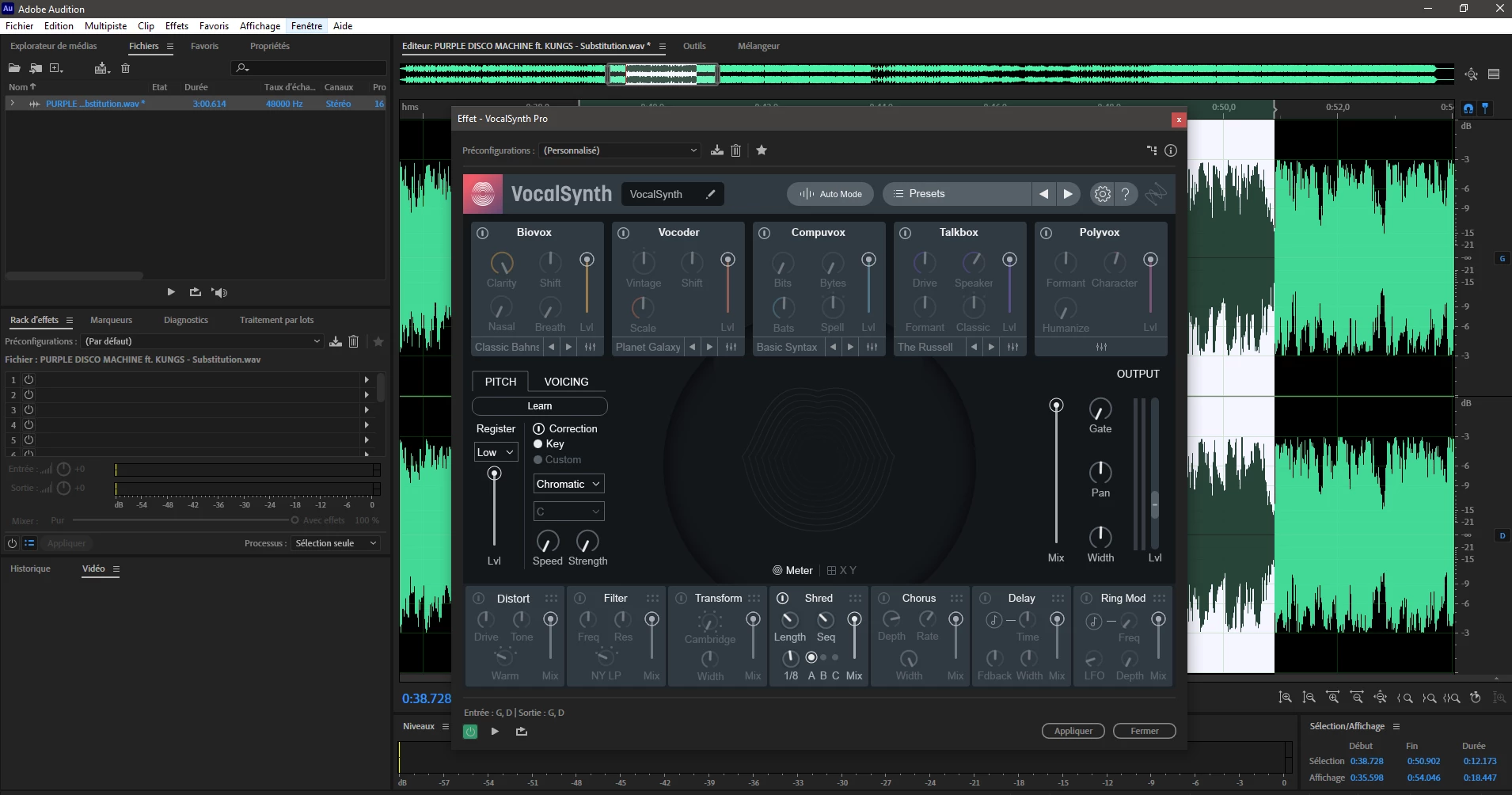This screenshot has height=795, width=1512.
Task: Adjust the Biovox Lvl slider handle
Action: pos(587,259)
